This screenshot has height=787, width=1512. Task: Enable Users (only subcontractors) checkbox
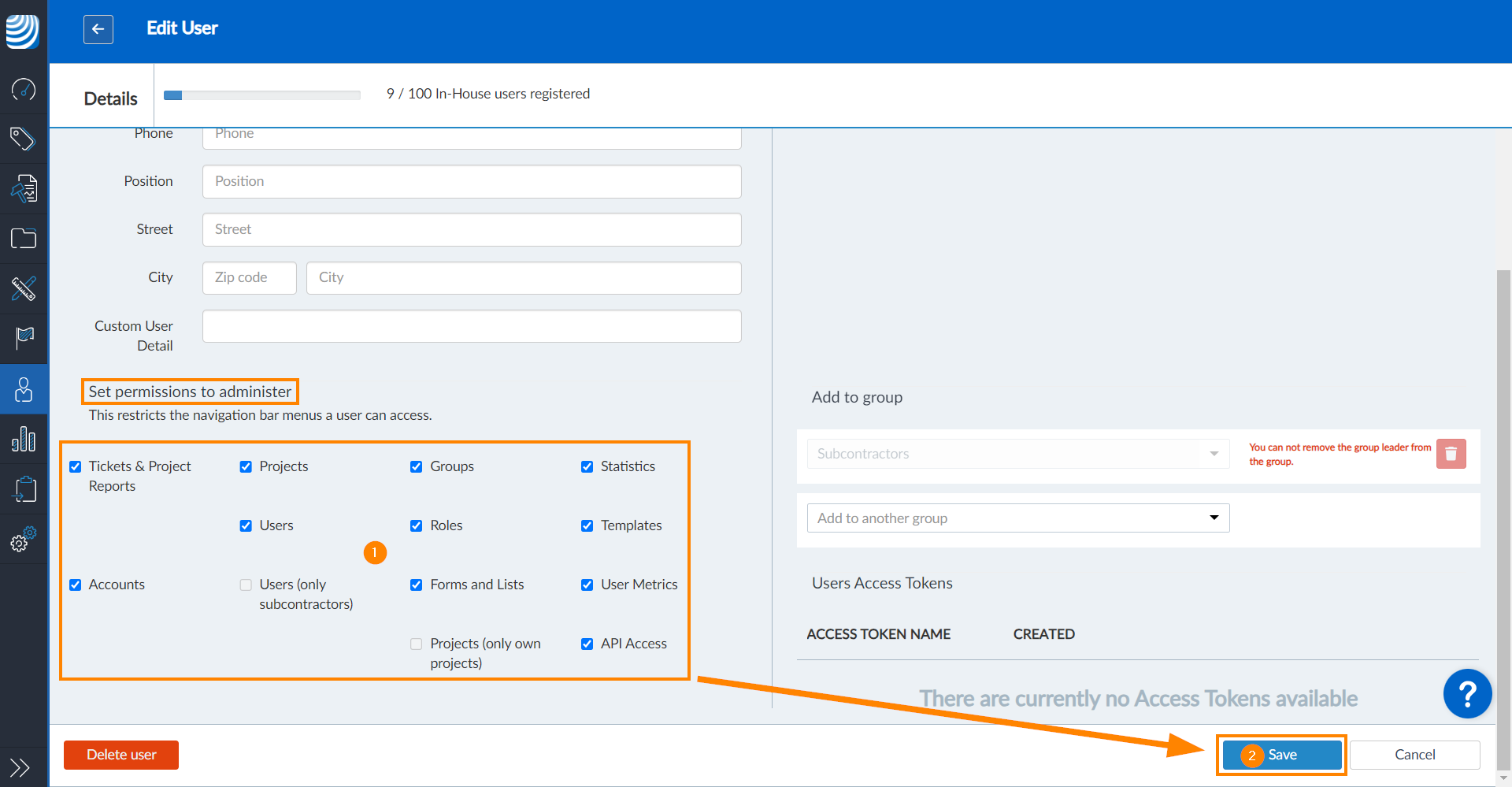(x=246, y=585)
